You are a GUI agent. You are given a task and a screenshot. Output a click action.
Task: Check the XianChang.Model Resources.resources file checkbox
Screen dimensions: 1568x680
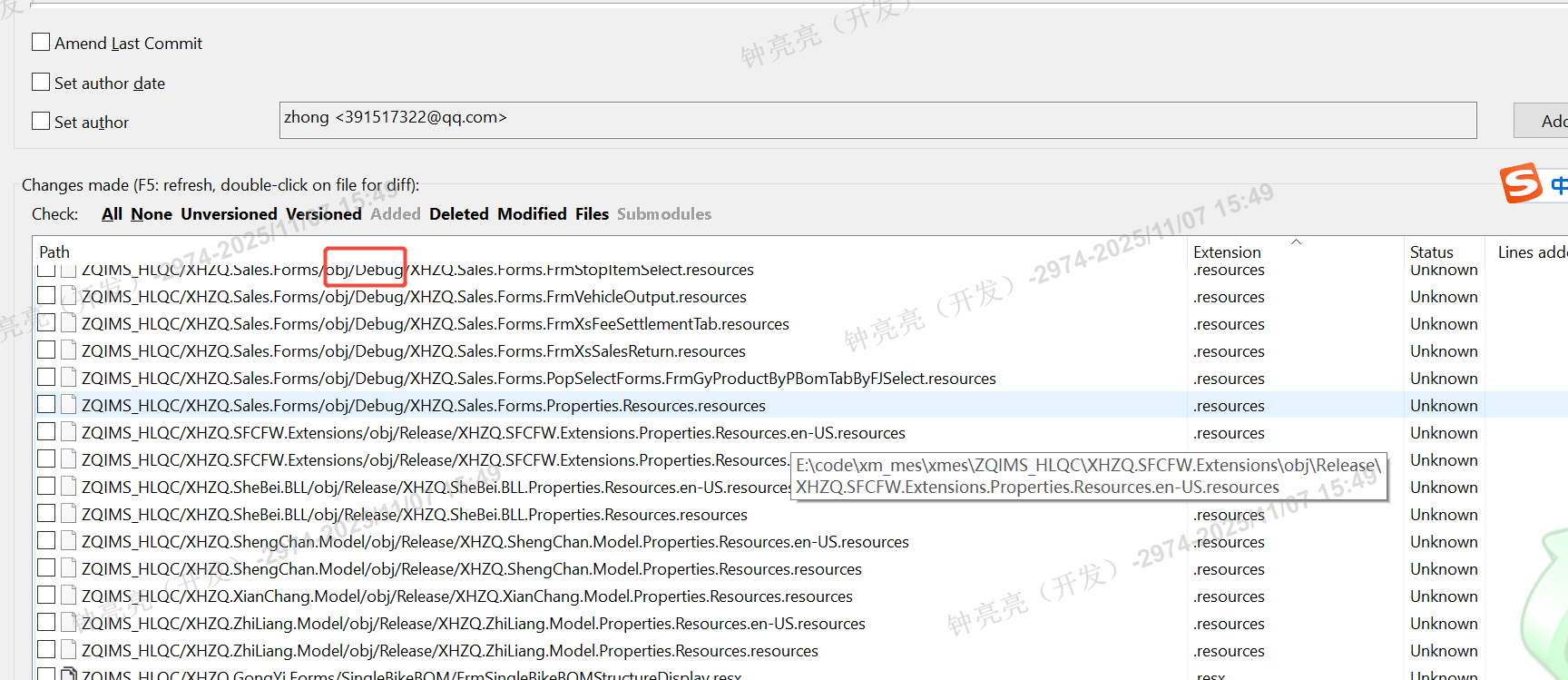(46, 596)
